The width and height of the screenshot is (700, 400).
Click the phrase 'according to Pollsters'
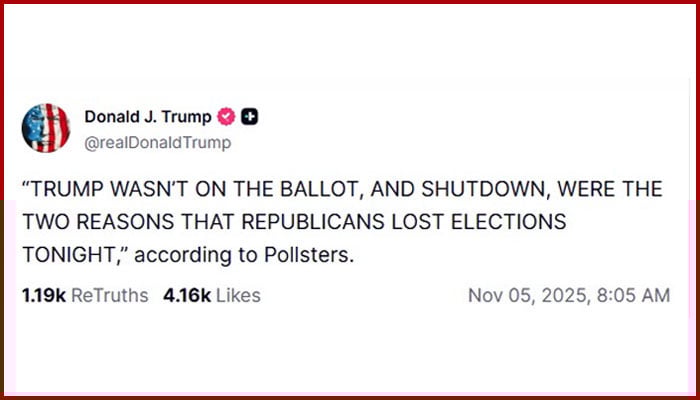(x=244, y=254)
